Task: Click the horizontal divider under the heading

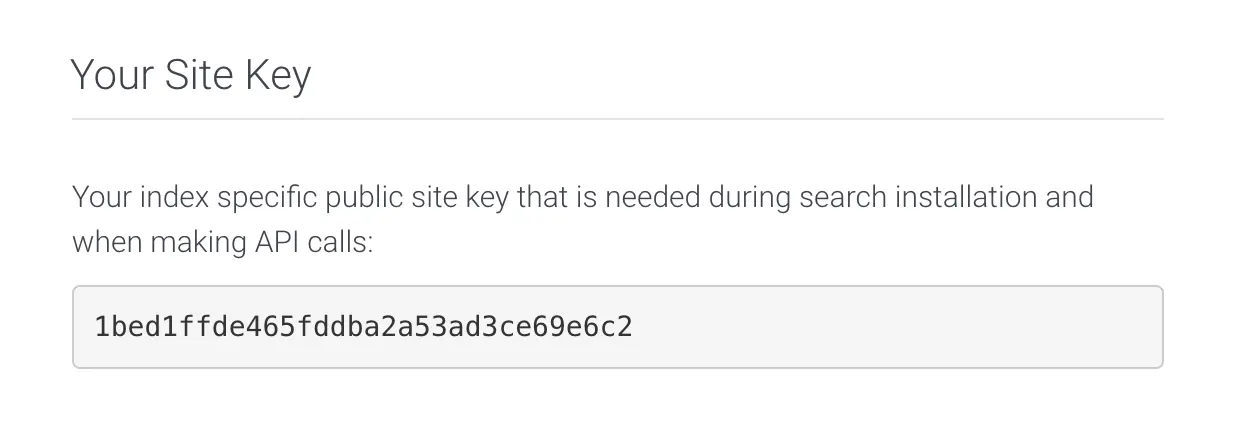Action: click(x=617, y=119)
